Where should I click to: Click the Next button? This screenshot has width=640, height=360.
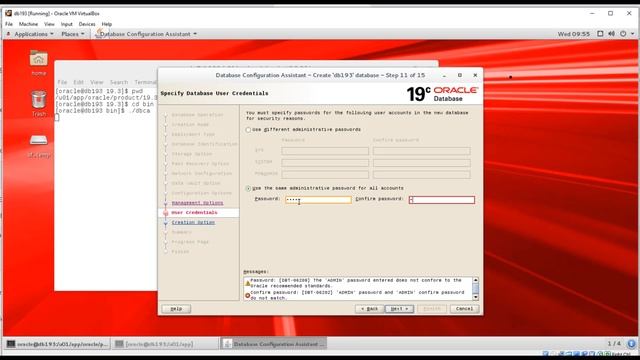coord(399,309)
